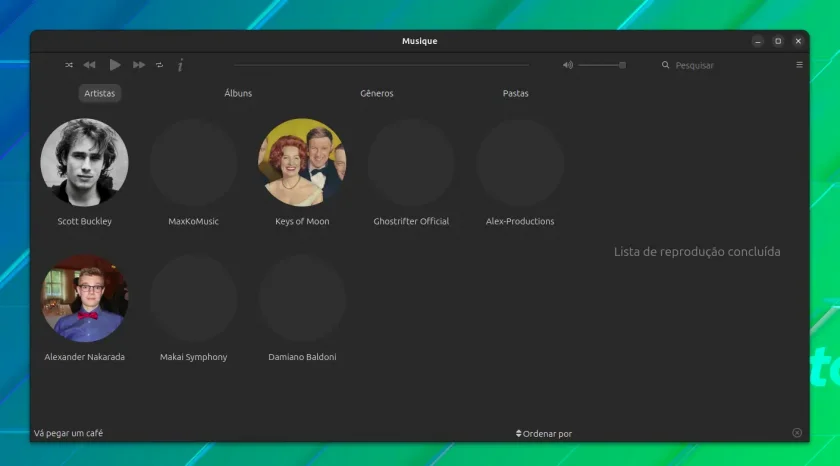Toggle shuffle playback mode

click(69, 65)
